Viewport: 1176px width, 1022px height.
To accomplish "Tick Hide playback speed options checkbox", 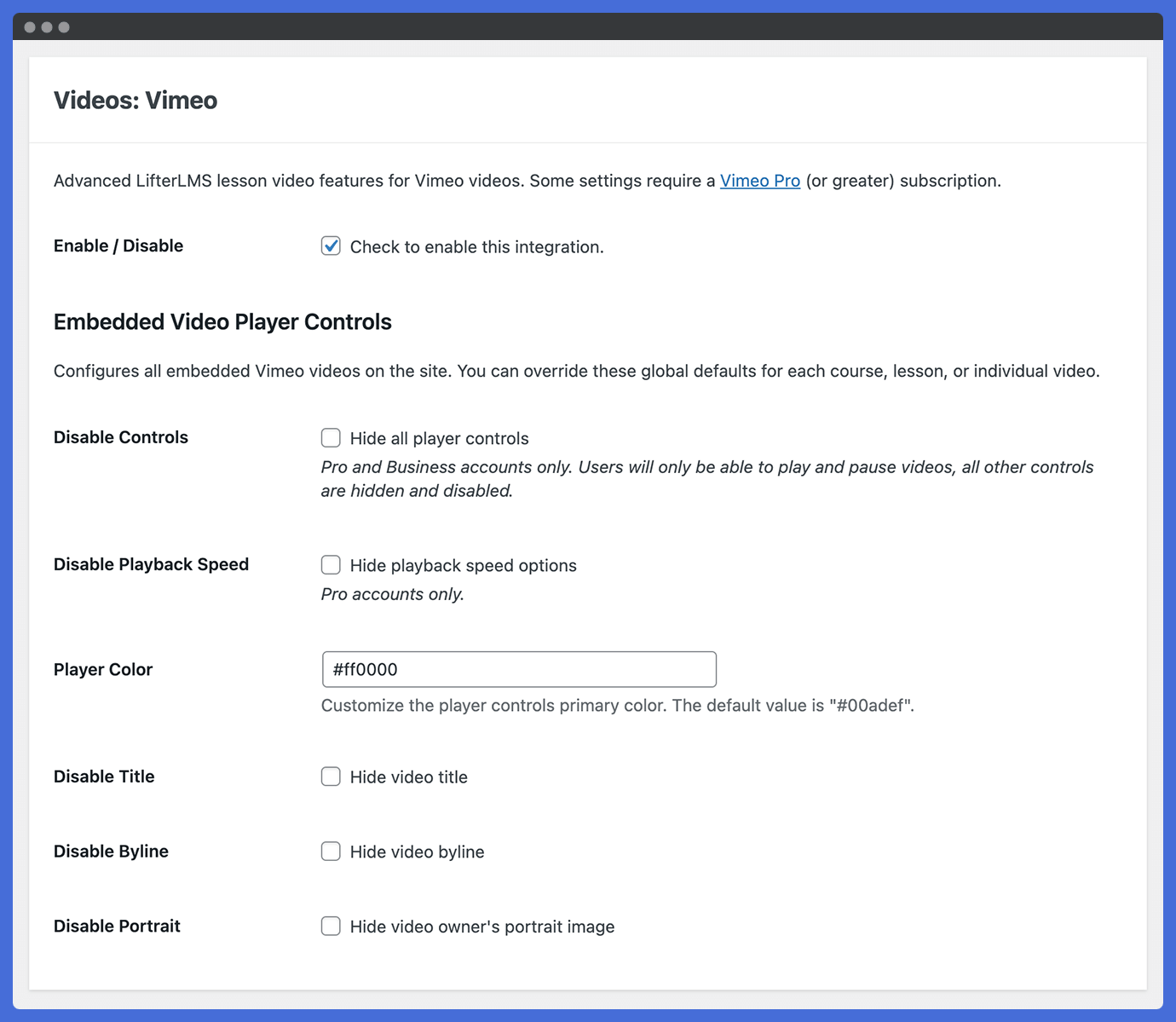I will (331, 565).
